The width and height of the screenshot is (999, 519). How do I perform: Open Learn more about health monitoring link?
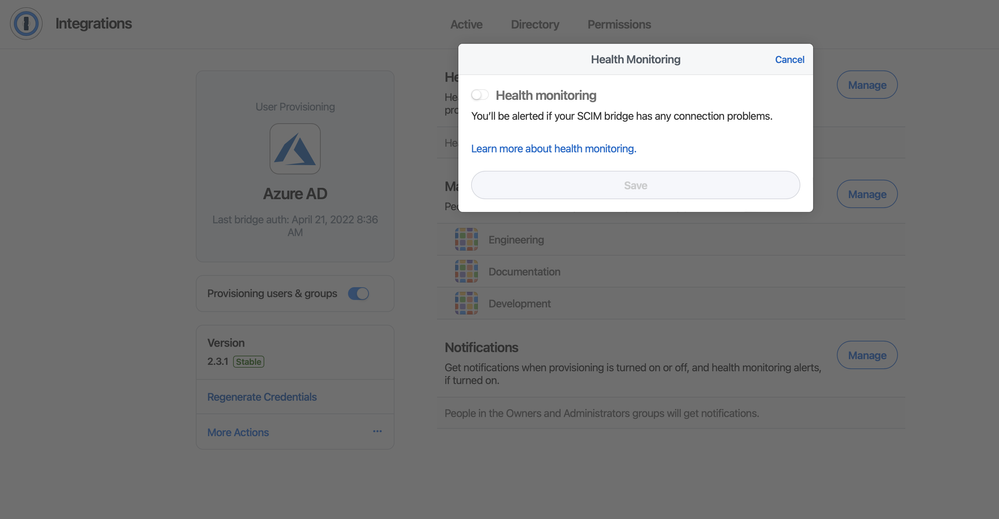tap(553, 149)
